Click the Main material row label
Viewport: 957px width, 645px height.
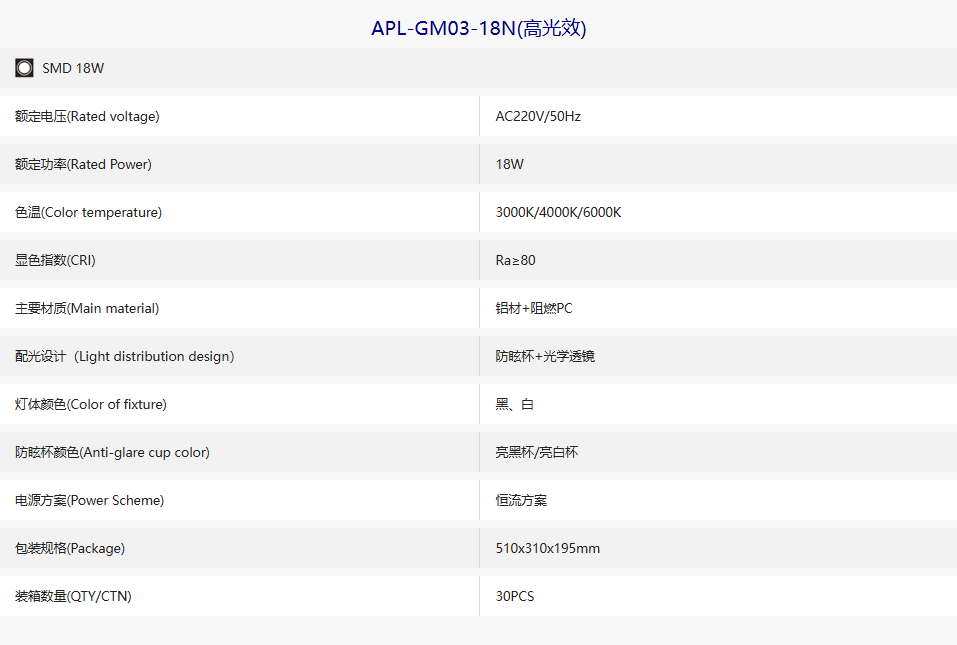click(87, 308)
